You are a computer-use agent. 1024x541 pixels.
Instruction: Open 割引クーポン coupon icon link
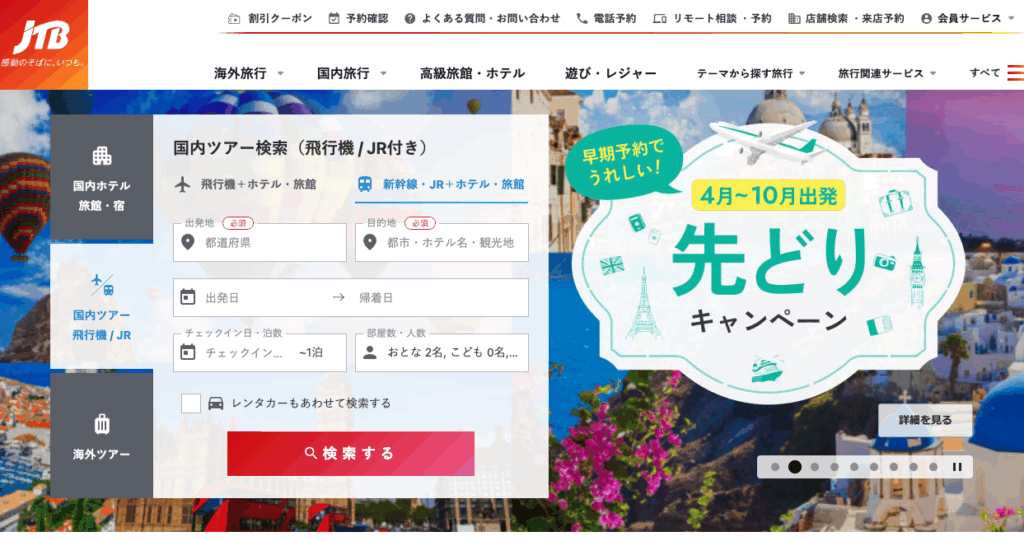234,19
